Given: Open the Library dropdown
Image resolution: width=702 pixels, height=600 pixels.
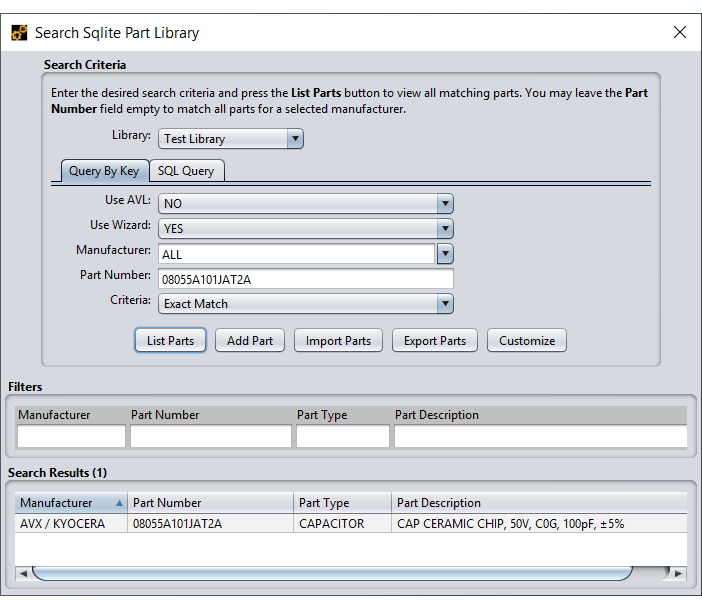Looking at the screenshot, I should pos(230,139).
